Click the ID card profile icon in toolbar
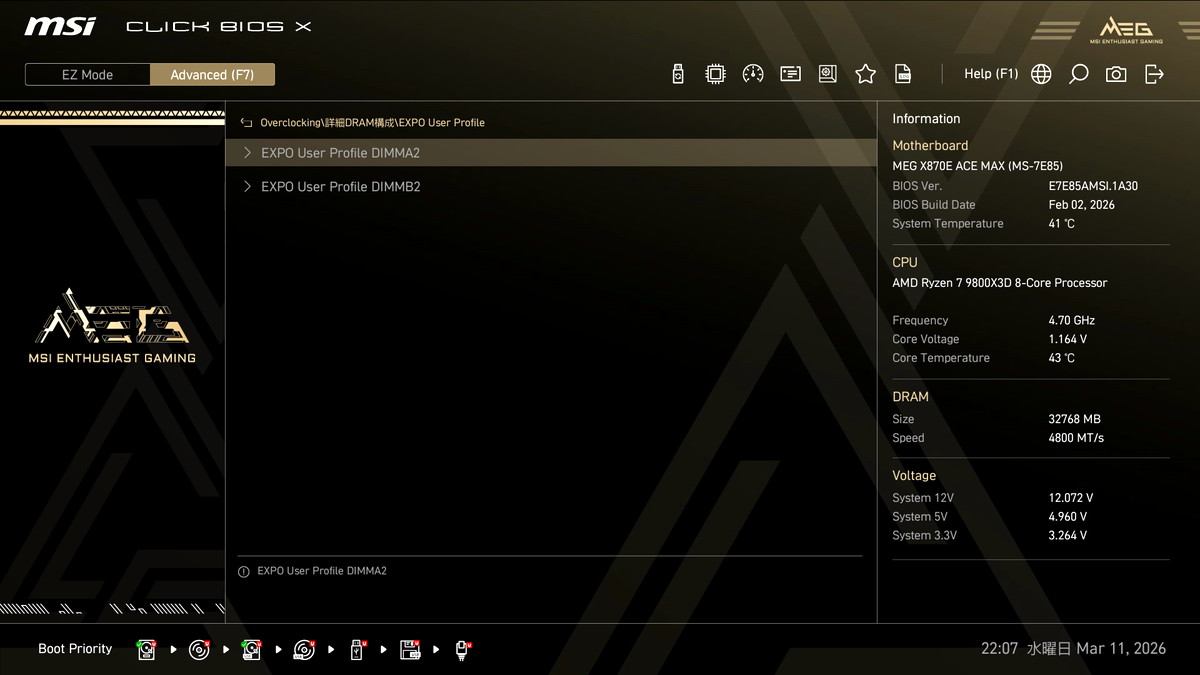Image resolution: width=1200 pixels, height=675 pixels. pyautogui.click(x=790, y=74)
